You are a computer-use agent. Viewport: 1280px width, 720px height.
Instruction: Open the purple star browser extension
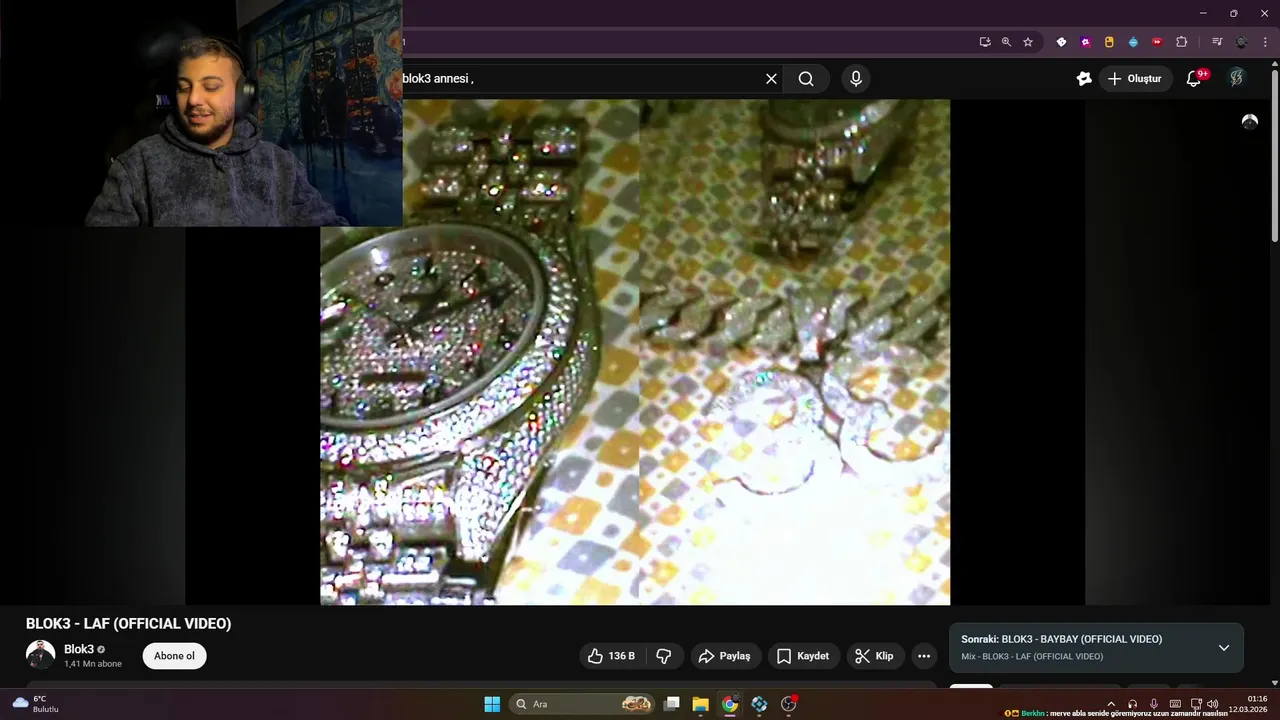(x=1085, y=42)
